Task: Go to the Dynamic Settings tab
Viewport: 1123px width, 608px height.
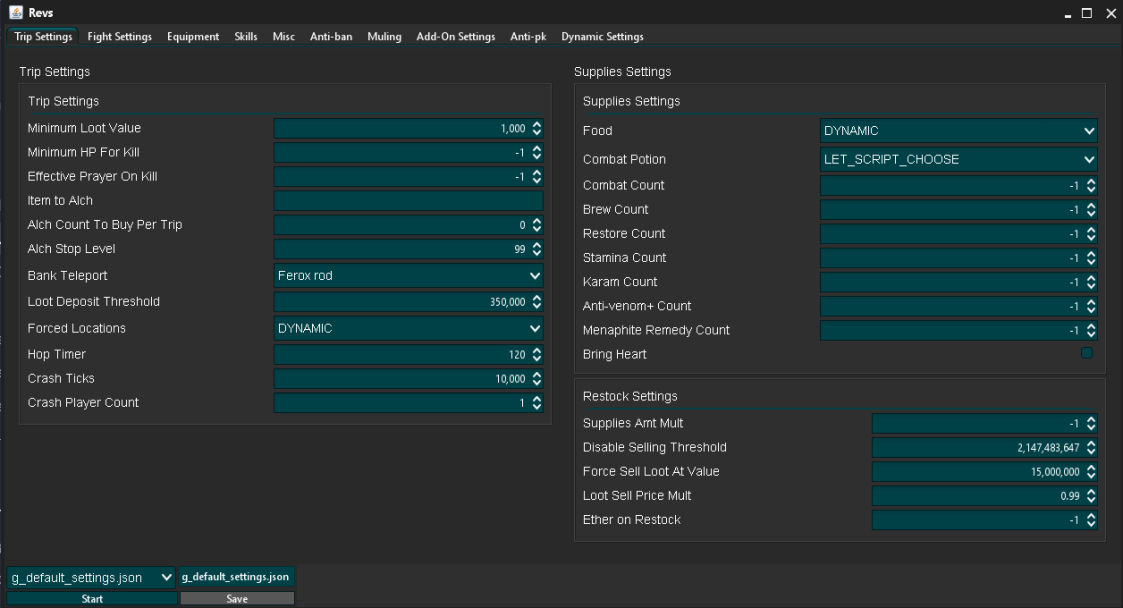Action: (x=602, y=37)
